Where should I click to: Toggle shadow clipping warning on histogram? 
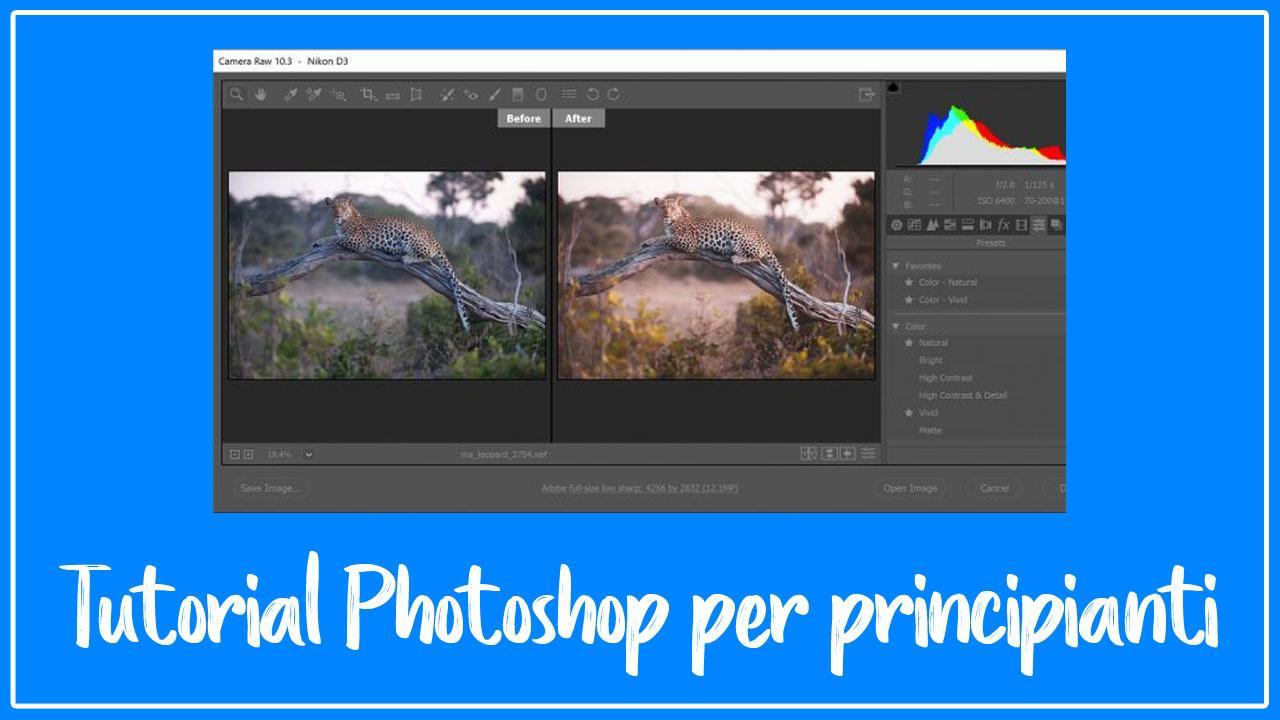coord(893,87)
